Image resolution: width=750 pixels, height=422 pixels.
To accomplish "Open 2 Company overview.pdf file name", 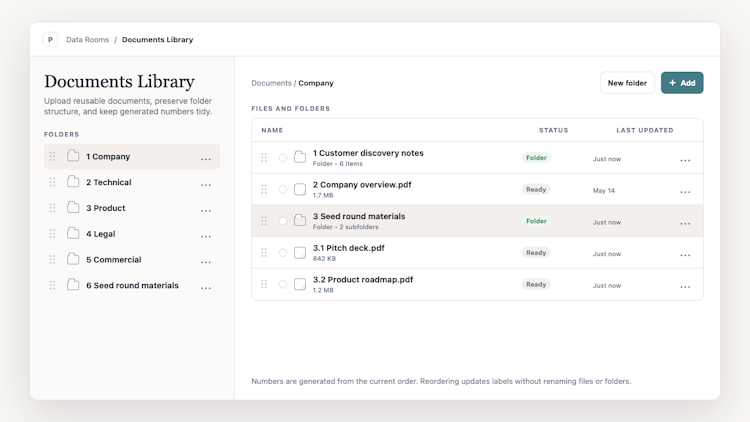I will pyautogui.click(x=362, y=185).
